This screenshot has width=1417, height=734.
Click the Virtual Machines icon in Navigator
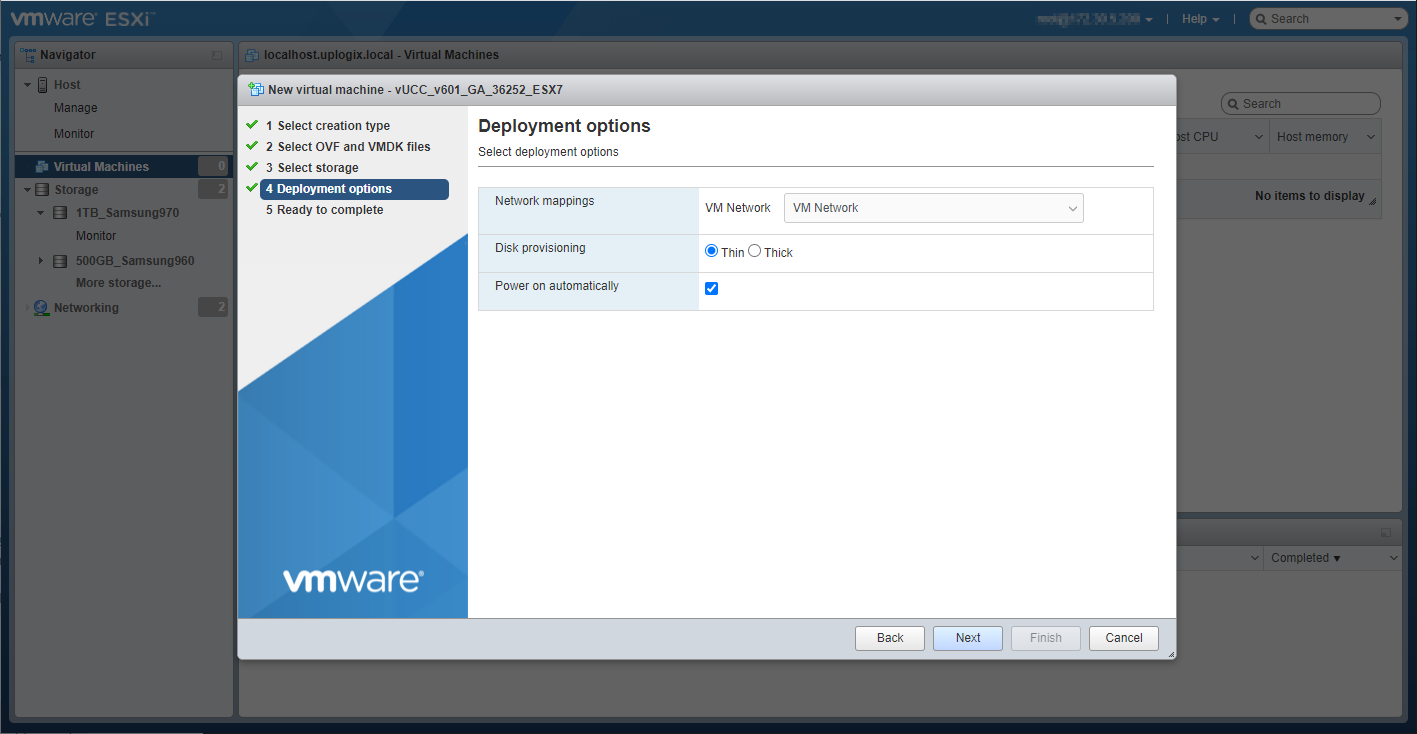[x=42, y=167]
